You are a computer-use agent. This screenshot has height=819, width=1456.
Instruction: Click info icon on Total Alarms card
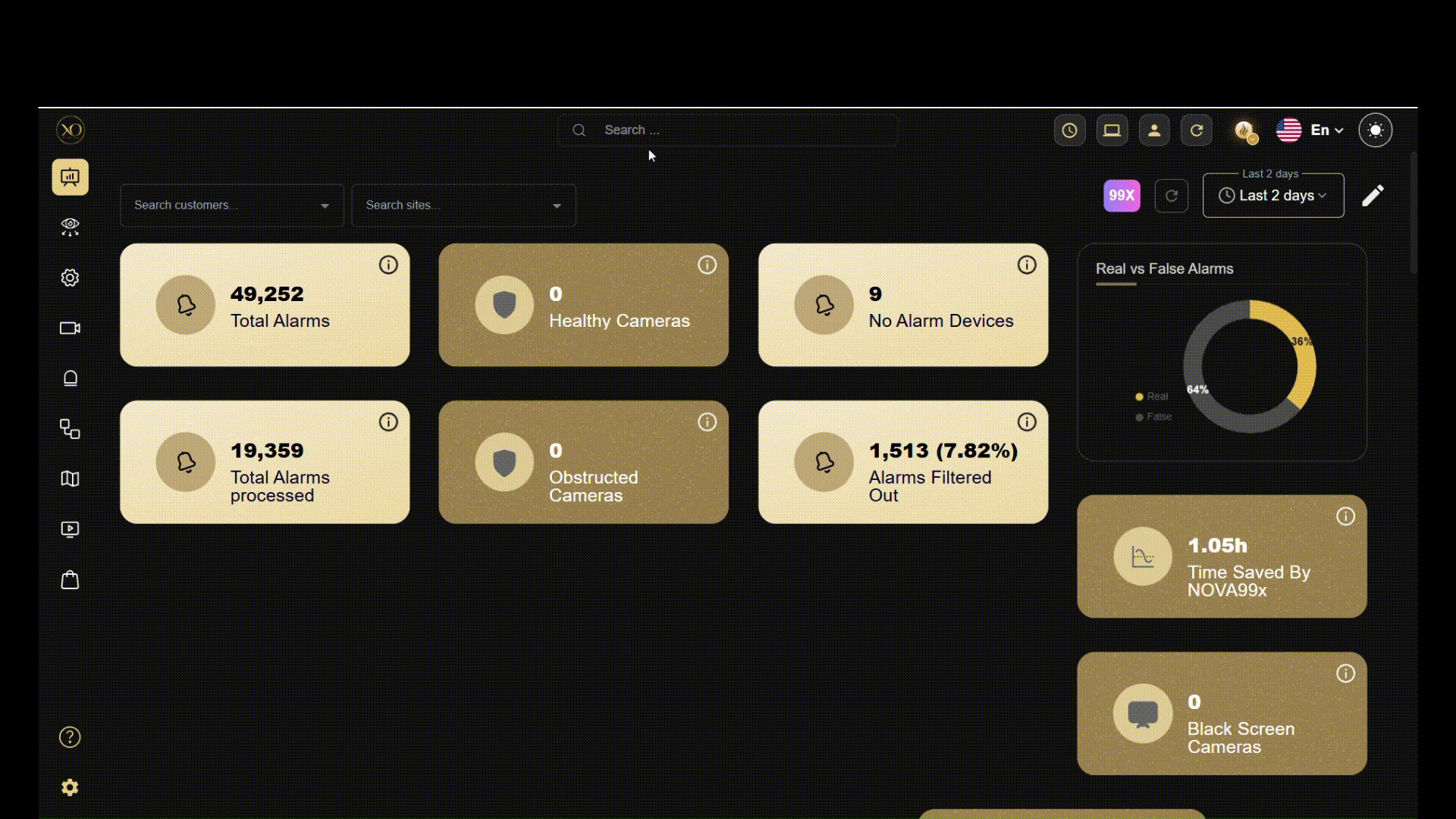[x=388, y=265]
